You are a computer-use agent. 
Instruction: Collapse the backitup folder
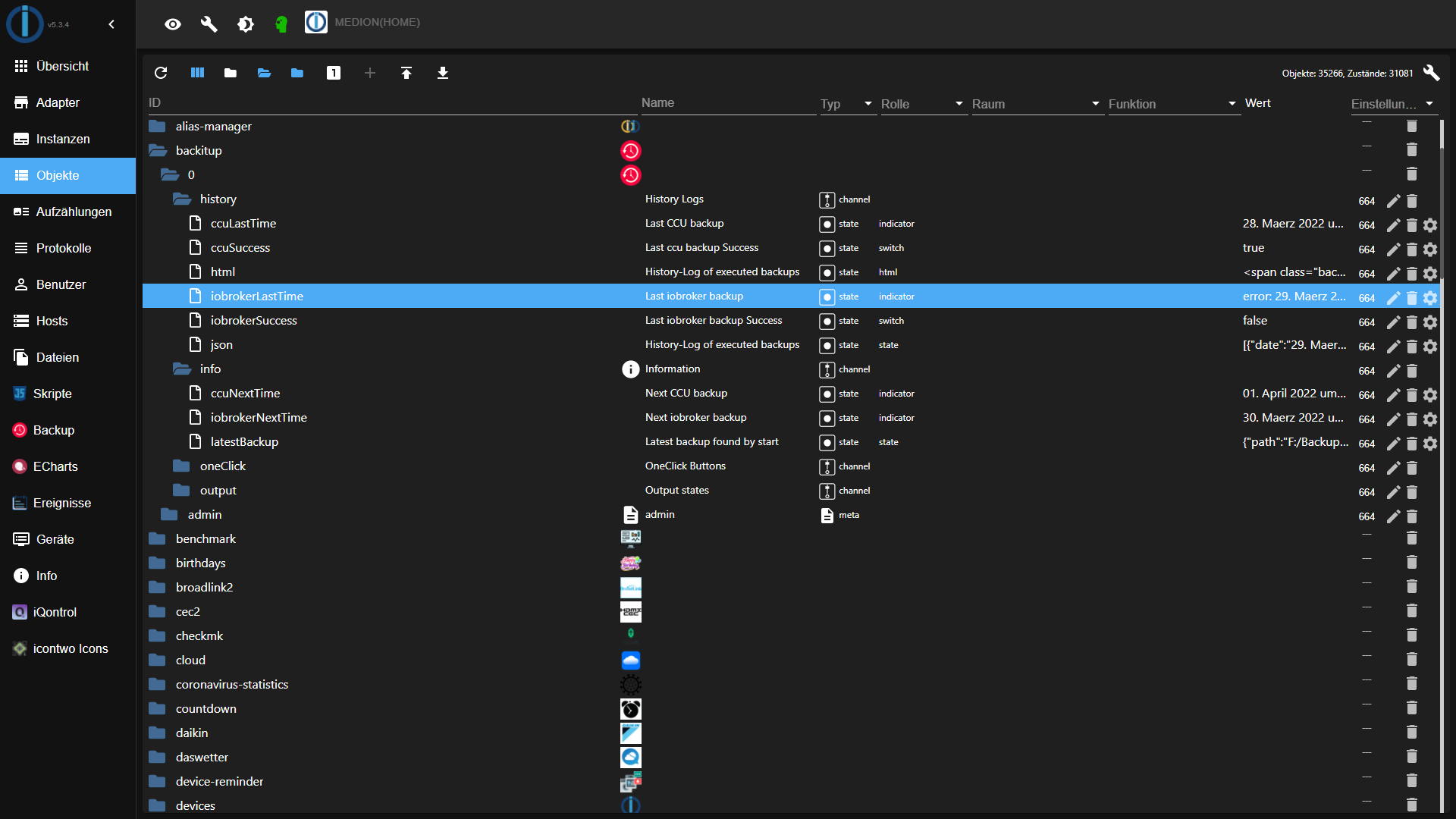(158, 151)
